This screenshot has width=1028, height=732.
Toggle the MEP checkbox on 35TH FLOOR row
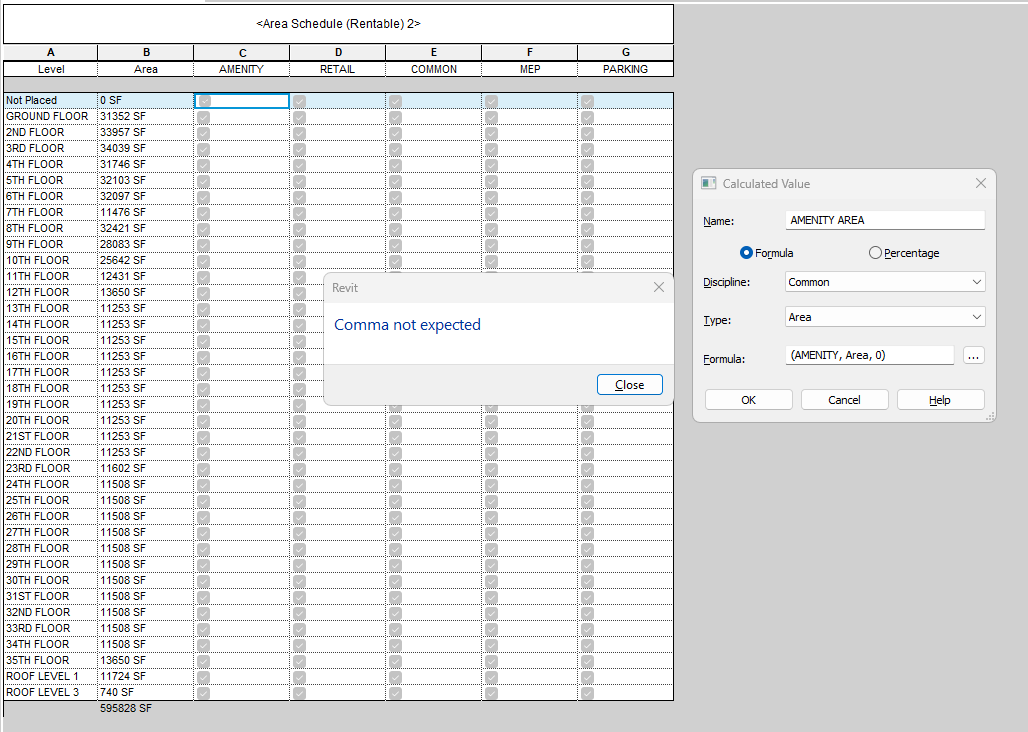click(x=491, y=660)
